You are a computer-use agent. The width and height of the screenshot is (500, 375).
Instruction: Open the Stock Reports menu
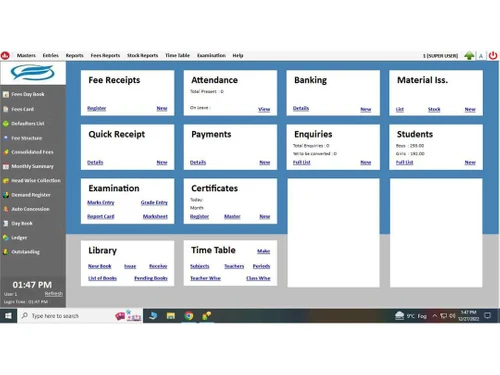point(142,56)
